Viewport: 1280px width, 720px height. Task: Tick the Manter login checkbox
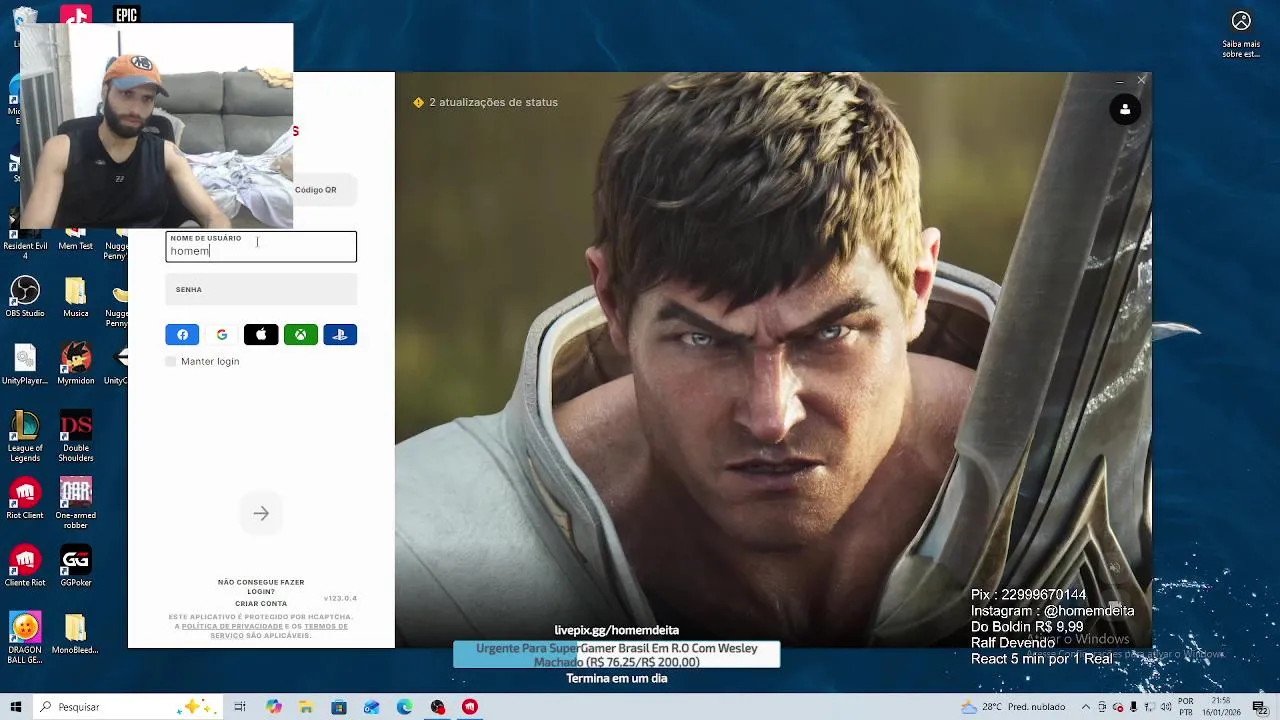(171, 361)
